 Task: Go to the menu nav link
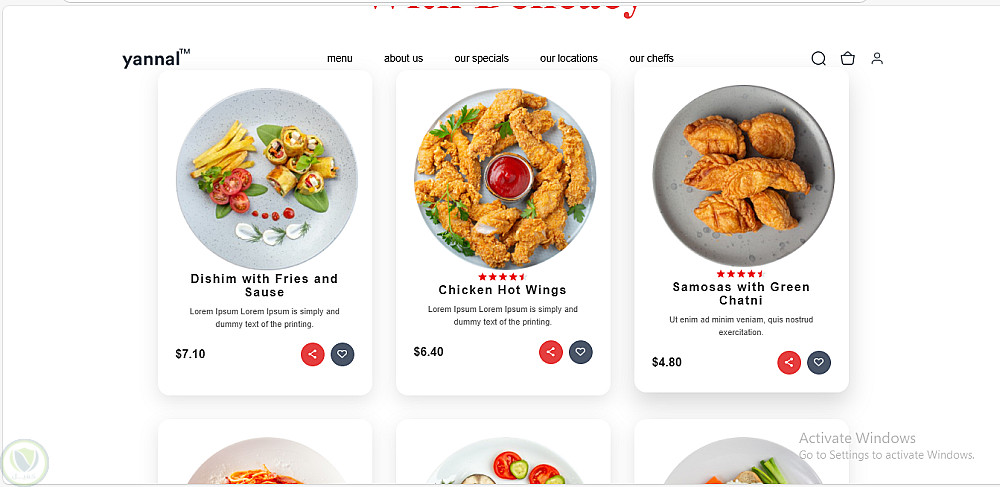(x=340, y=59)
